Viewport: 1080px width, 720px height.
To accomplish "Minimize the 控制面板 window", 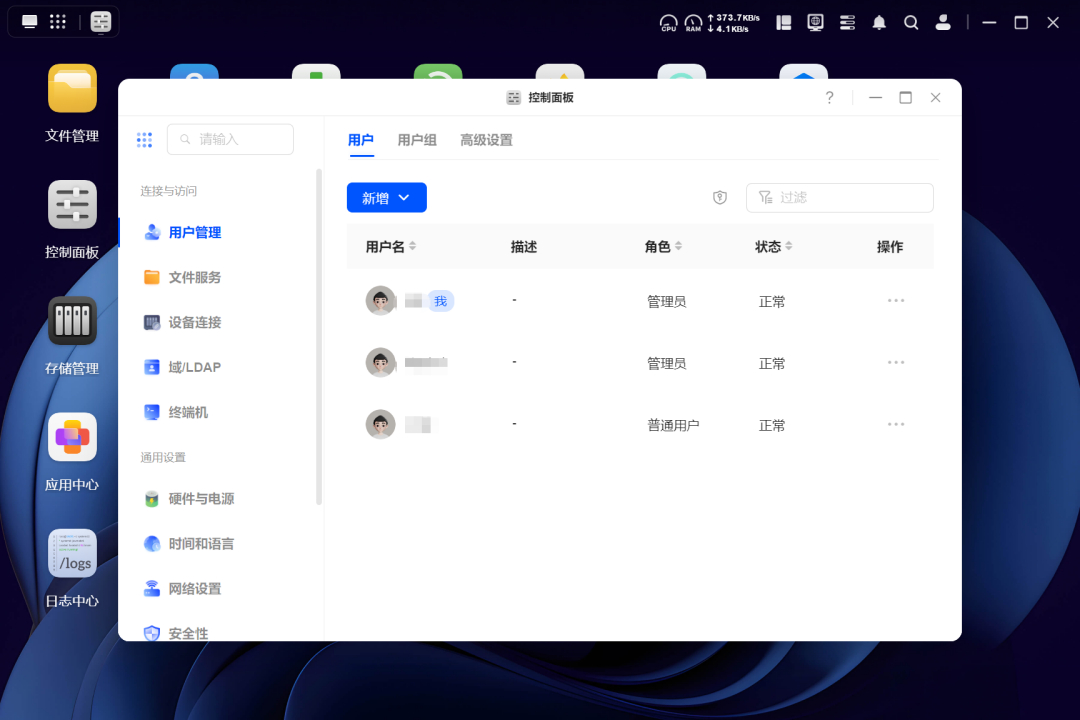I will pos(875,98).
